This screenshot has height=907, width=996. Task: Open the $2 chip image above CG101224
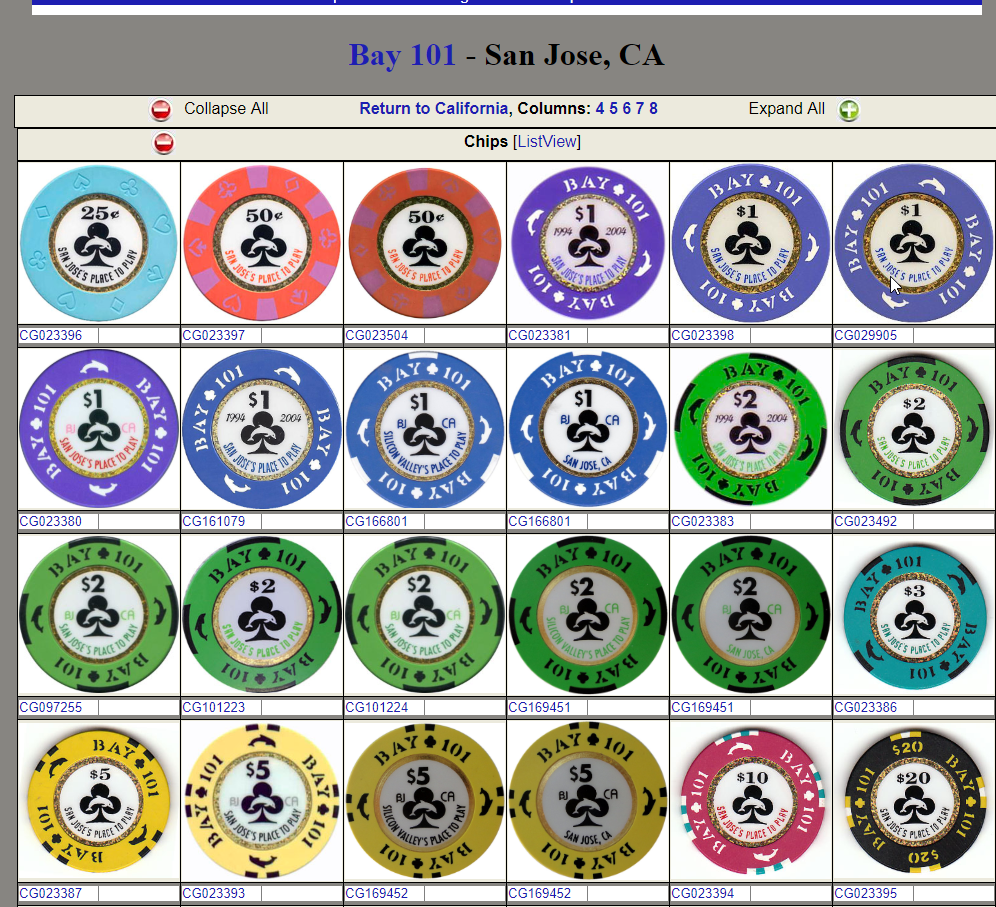click(424, 615)
